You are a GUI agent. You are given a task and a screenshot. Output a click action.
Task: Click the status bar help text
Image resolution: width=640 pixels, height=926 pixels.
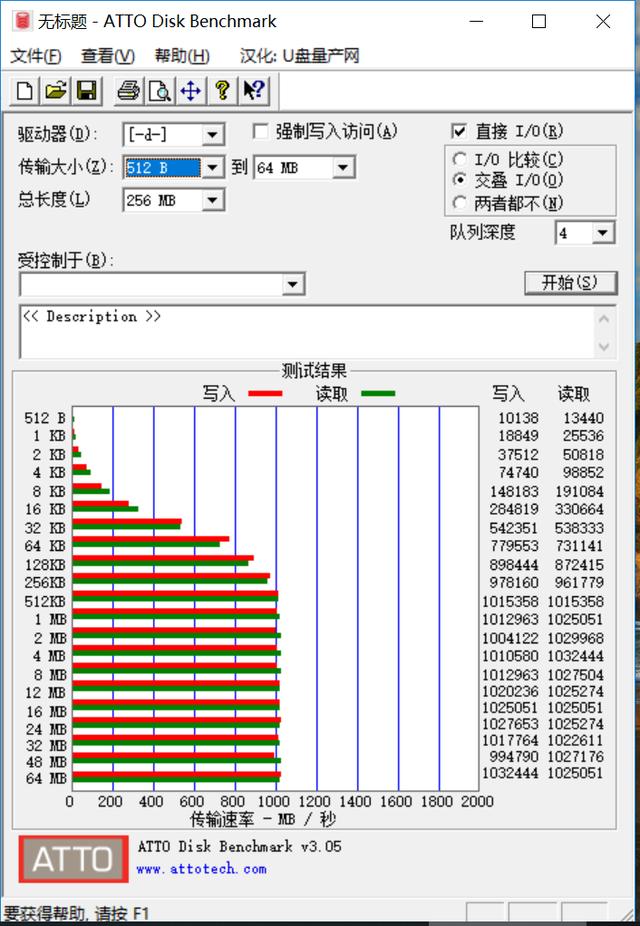coord(76,913)
